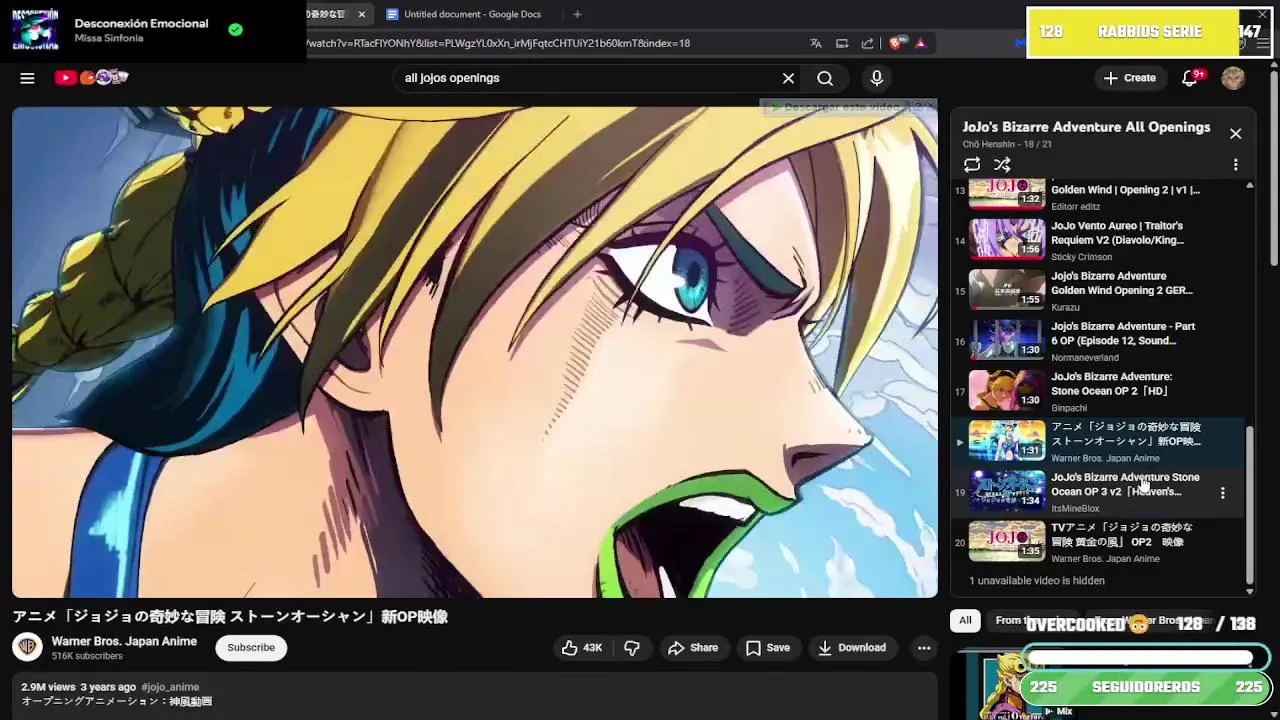
Task: Open the Brave Rewards triangle icon
Action: [920, 43]
